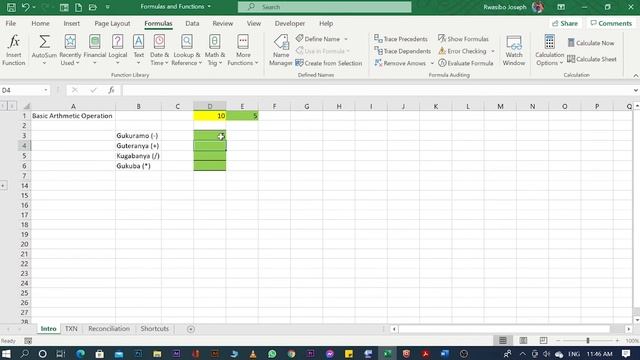Open the Windows Start menu
Viewport: 640px width, 360px height.
click(x=6, y=353)
